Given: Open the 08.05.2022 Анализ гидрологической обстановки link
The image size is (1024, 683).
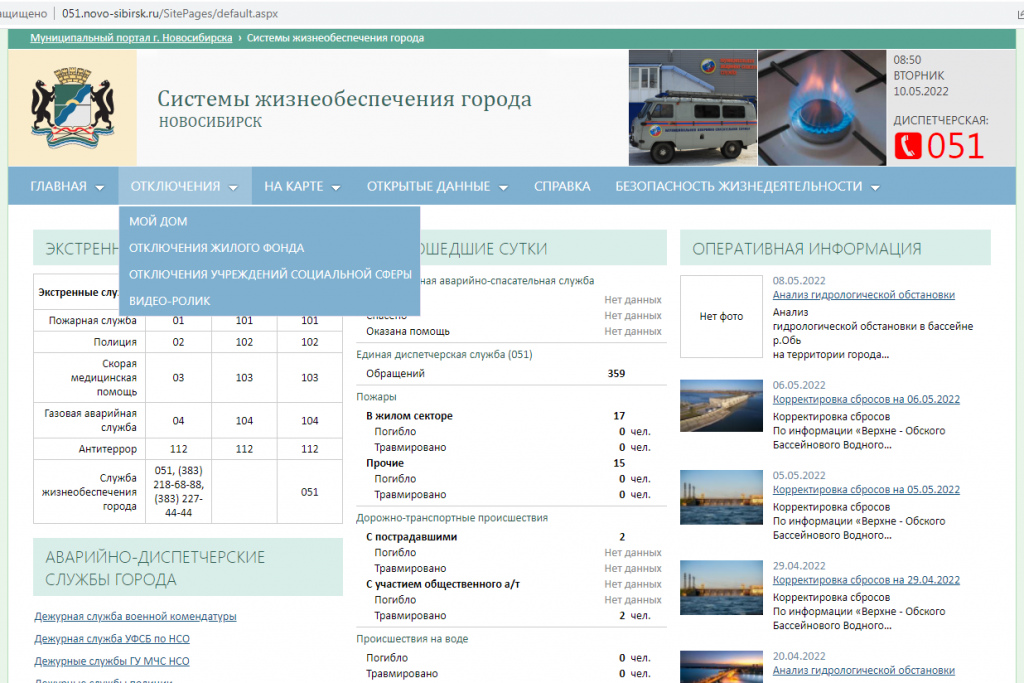Looking at the screenshot, I should point(863,295).
